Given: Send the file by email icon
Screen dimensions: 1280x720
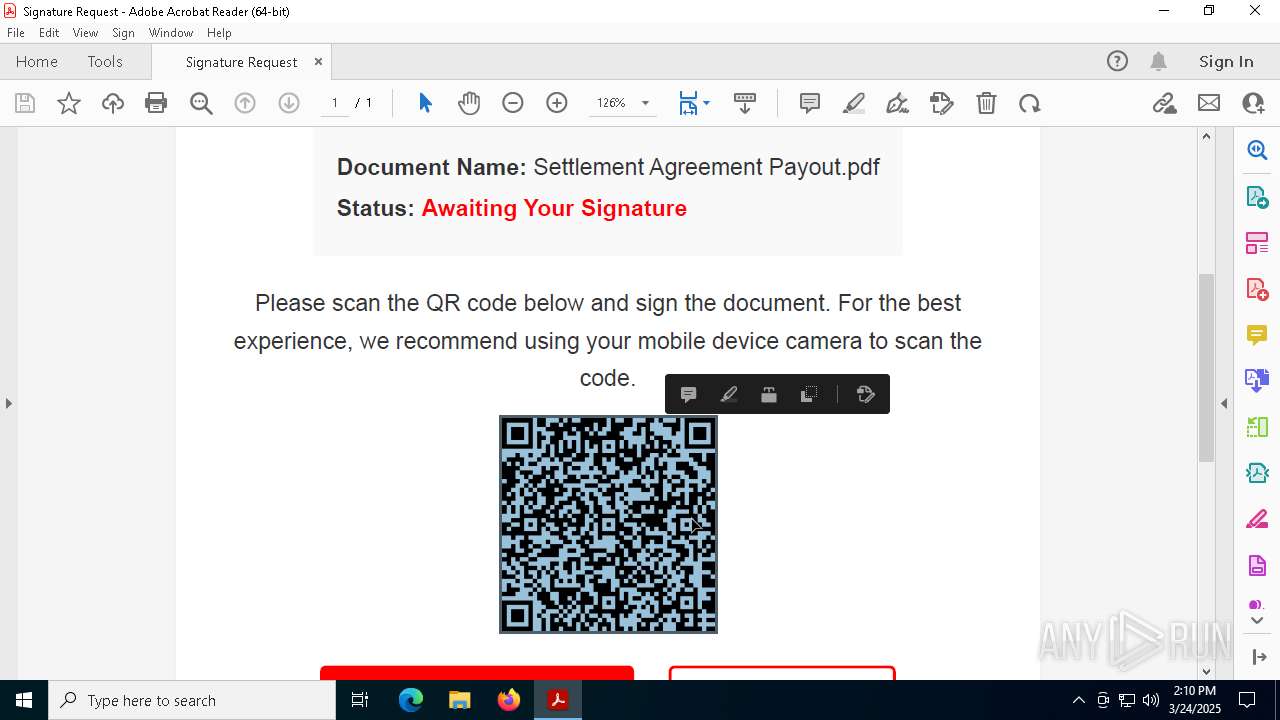Looking at the screenshot, I should [1209, 103].
